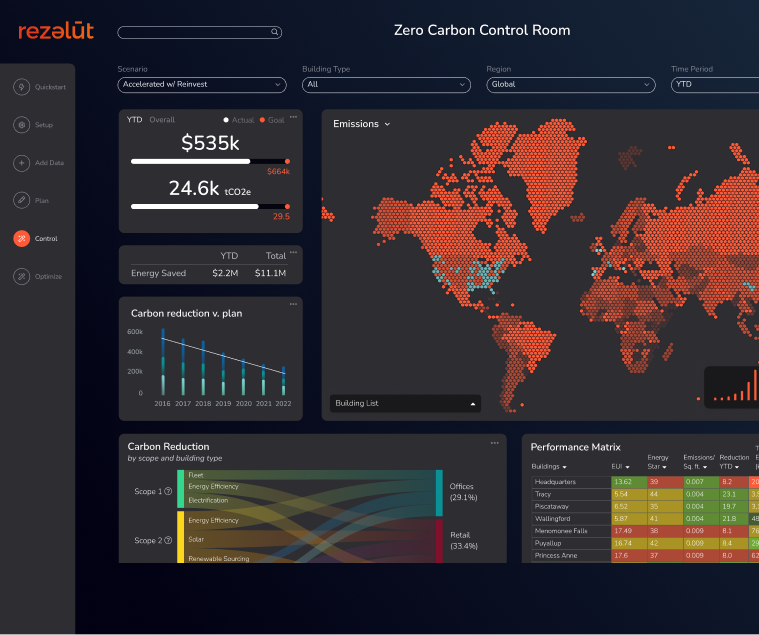The height and width of the screenshot is (635, 759).
Task: Open Carbon Reduction panel three-dot menu
Action: pyautogui.click(x=494, y=443)
